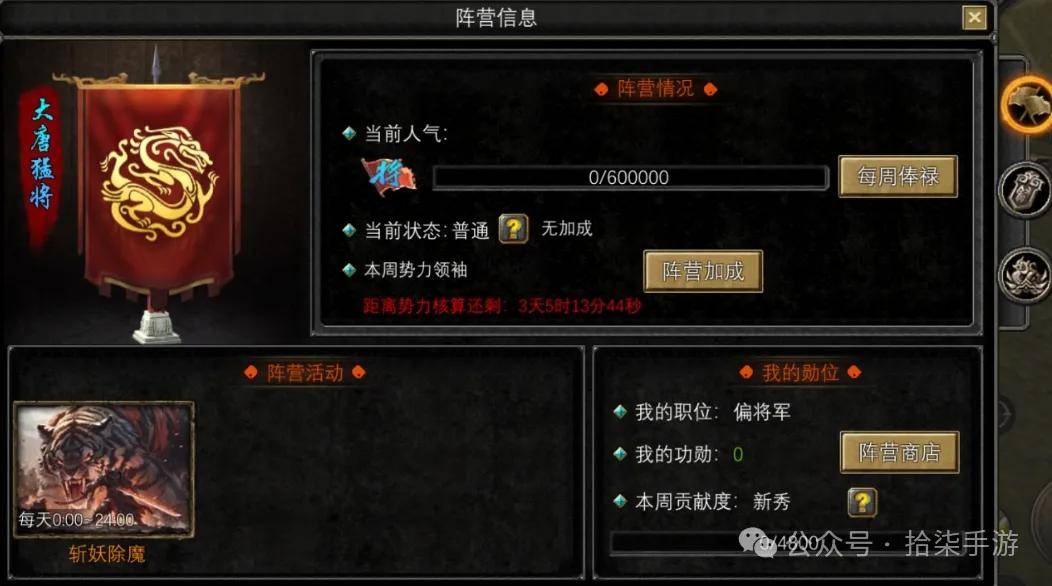Viewport: 1052px width, 586px height.
Task: Click the weekly contribution progress bar
Action: point(786,542)
